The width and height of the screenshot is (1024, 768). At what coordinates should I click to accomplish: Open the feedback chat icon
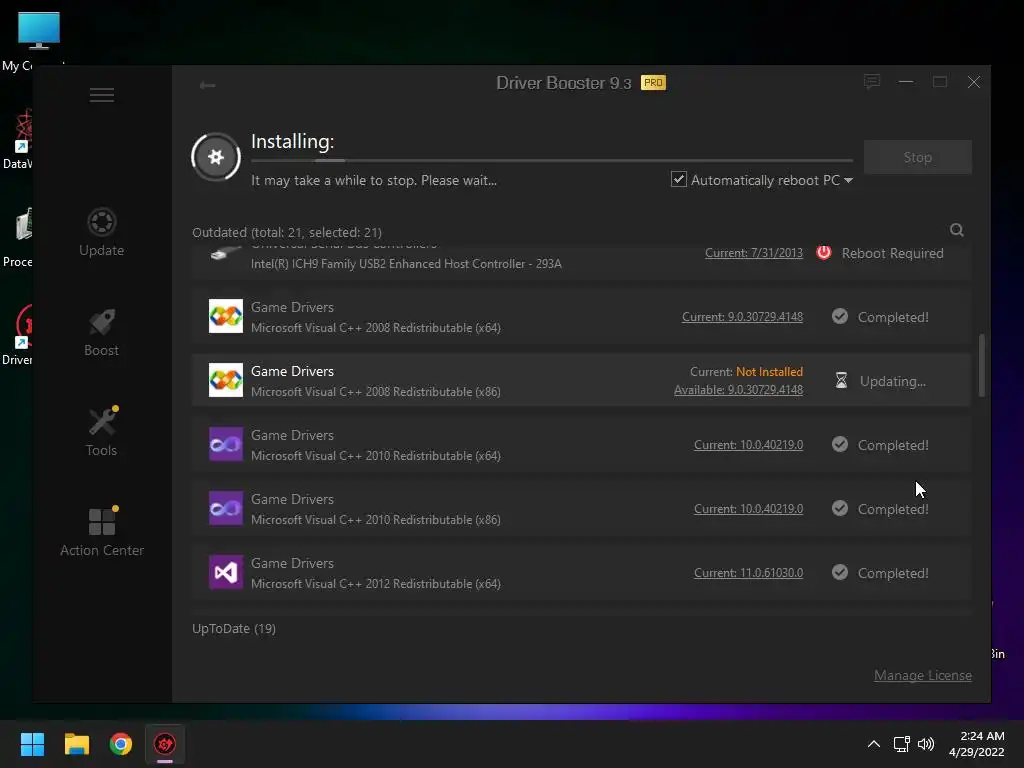(872, 82)
